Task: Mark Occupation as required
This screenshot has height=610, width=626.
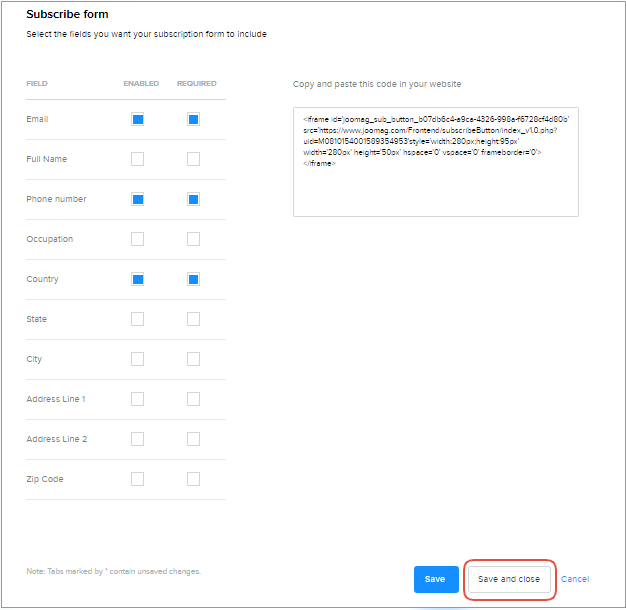Action: (x=193, y=239)
